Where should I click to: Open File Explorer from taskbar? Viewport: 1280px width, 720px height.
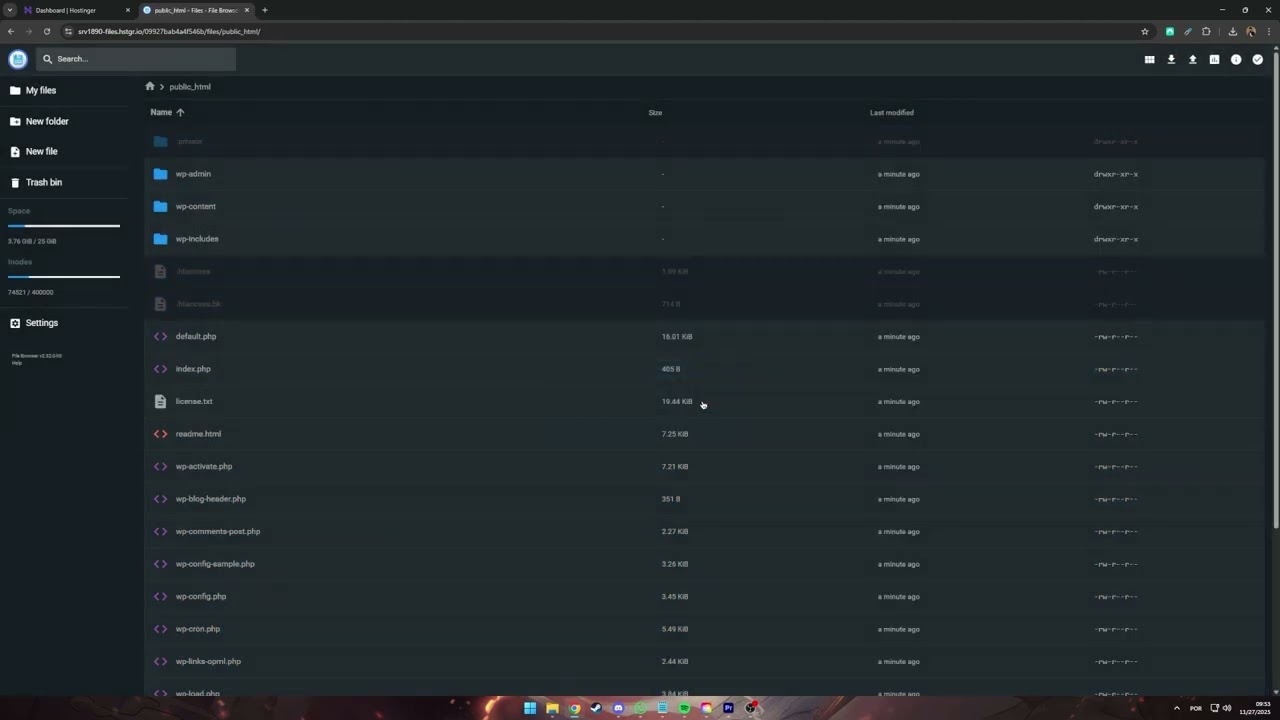click(x=552, y=708)
